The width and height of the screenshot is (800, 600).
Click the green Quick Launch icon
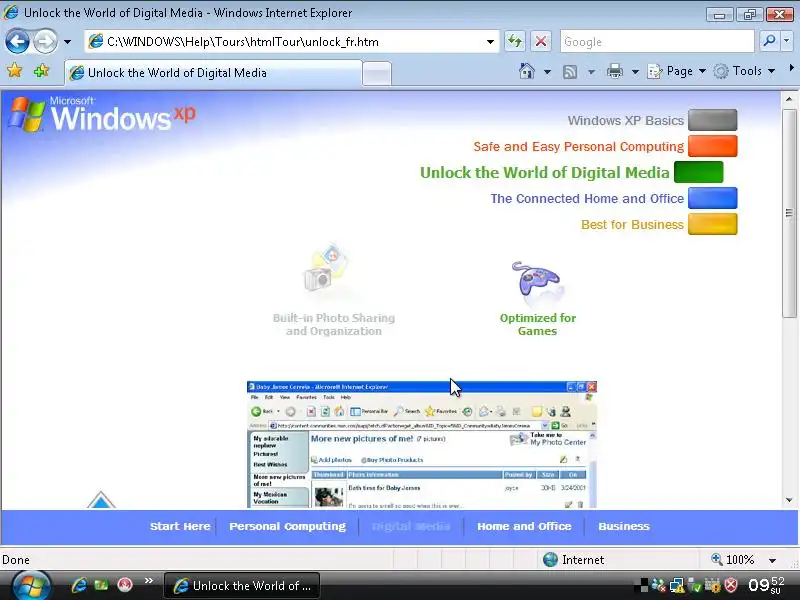coord(101,585)
